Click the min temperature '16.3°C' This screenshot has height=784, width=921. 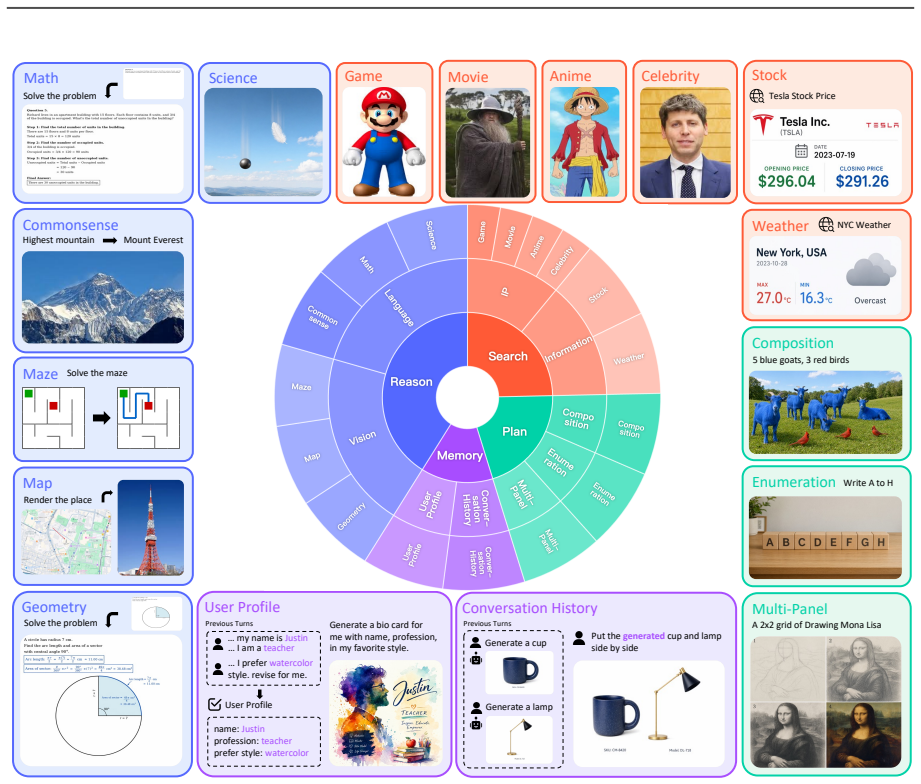[x=816, y=298]
